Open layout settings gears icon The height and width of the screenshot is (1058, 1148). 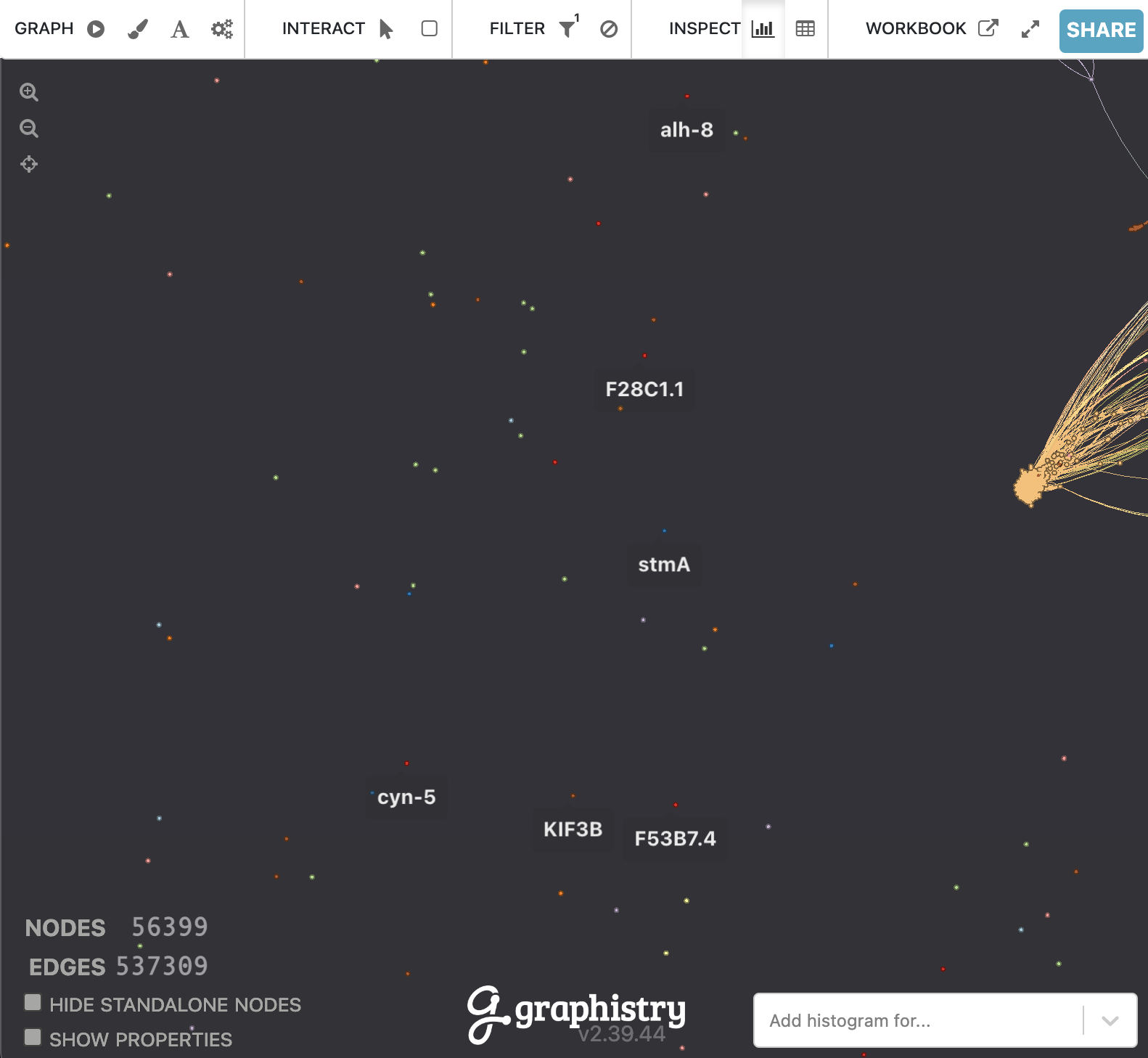(x=222, y=29)
